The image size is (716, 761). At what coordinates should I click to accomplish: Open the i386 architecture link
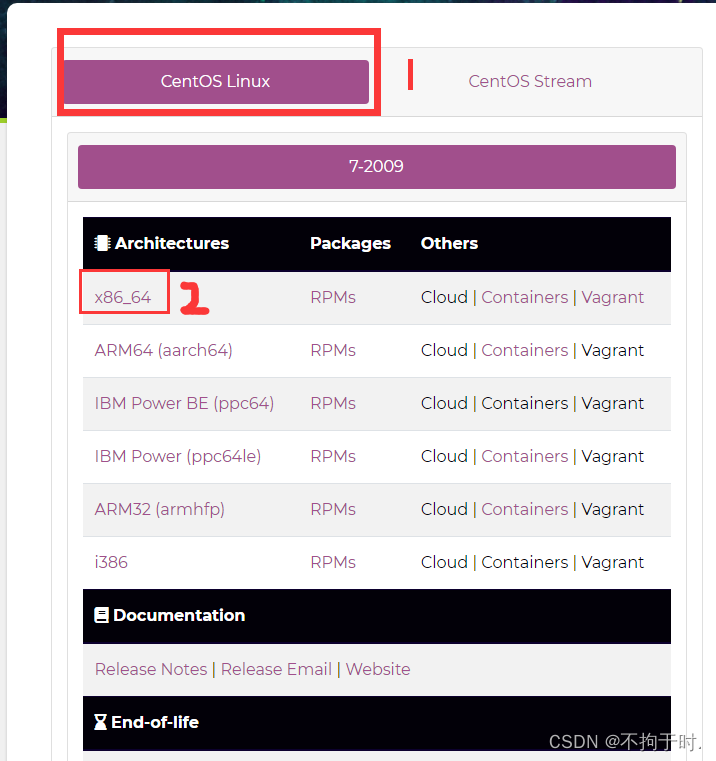(x=111, y=562)
